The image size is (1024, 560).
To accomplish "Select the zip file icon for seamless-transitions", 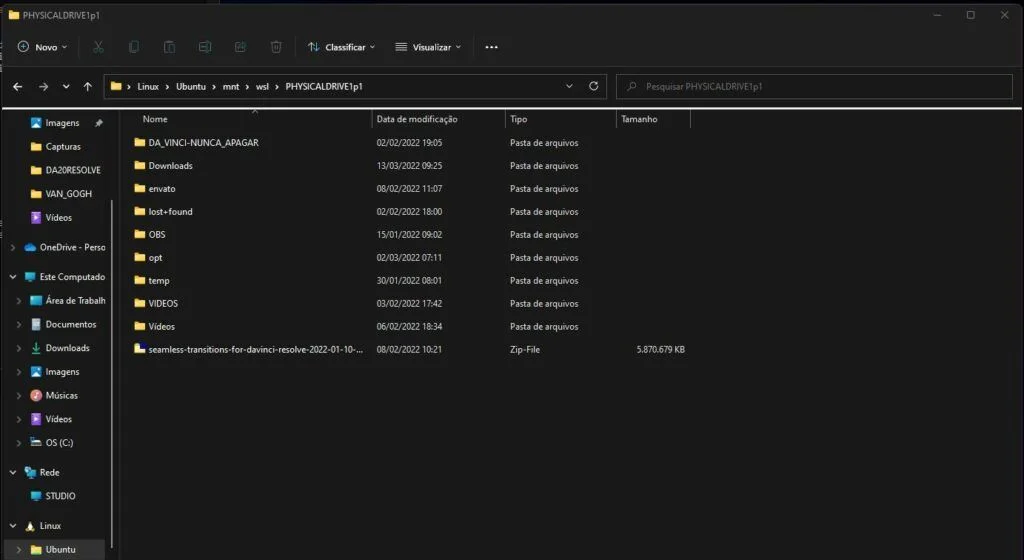I will 140,349.
